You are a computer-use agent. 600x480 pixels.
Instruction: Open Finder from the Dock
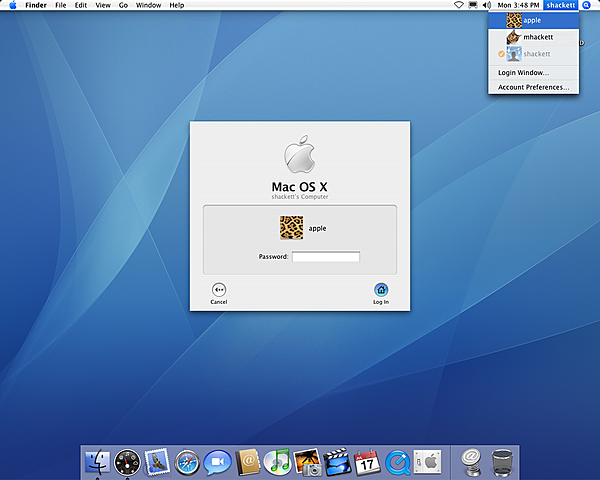[97, 462]
